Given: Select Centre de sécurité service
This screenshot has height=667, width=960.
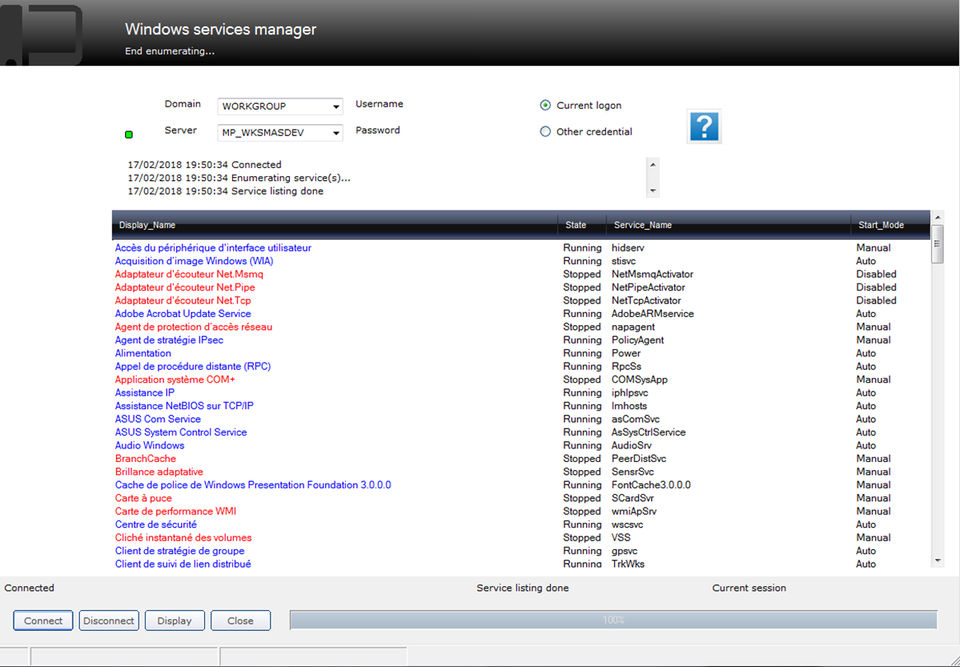Looking at the screenshot, I should [x=156, y=524].
